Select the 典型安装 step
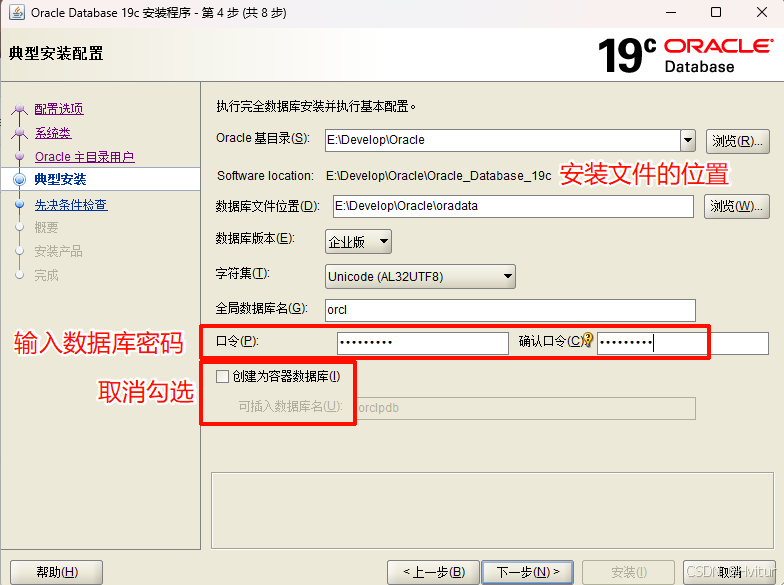Screen dimensions: 784x585 click(x=60, y=179)
